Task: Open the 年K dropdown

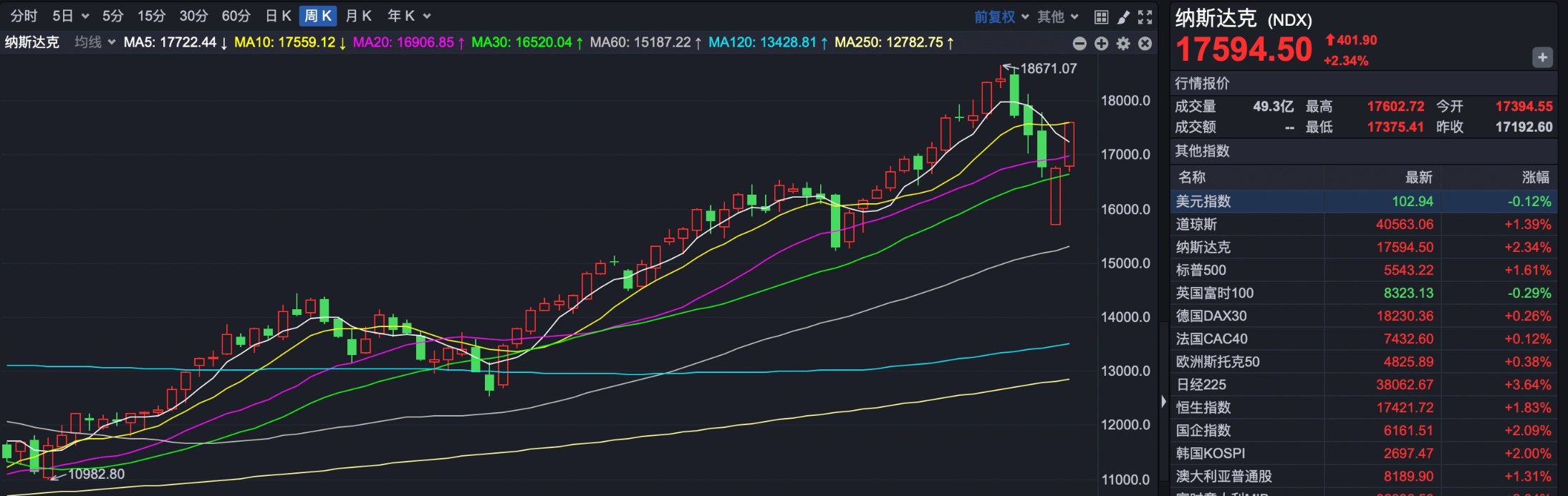Action: tap(409, 16)
